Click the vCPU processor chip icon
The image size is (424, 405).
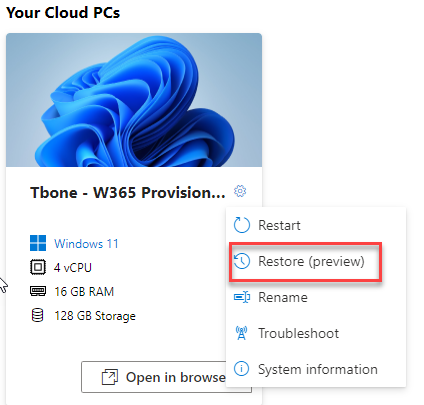click(x=38, y=267)
